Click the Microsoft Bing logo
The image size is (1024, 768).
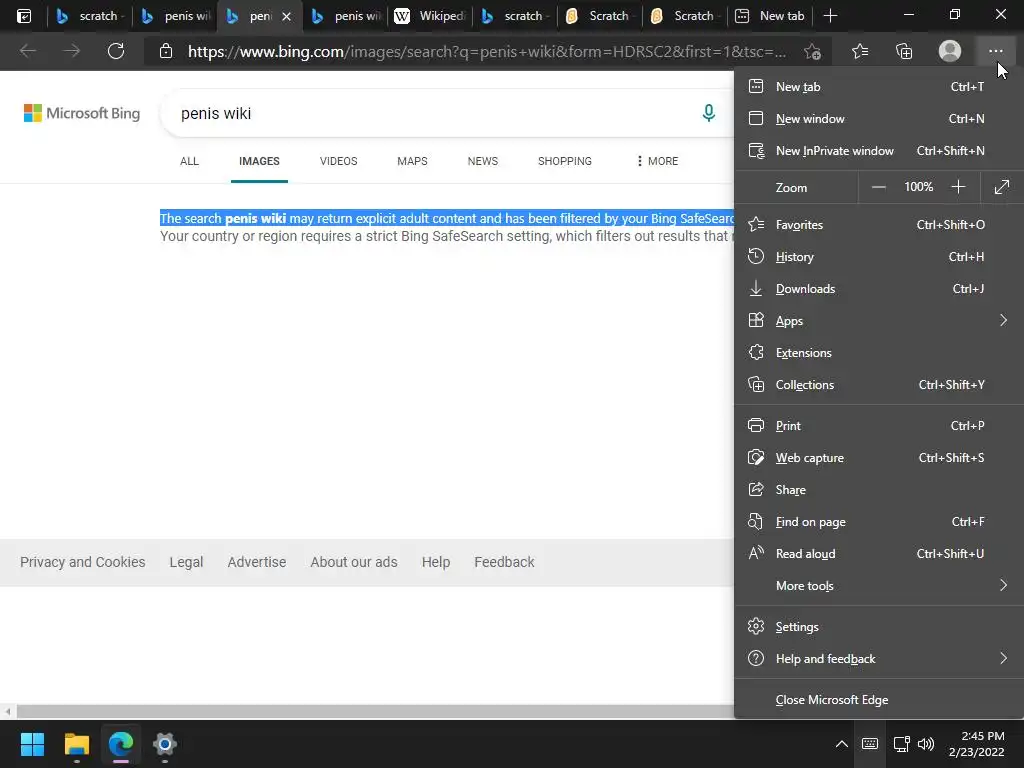[x=82, y=113]
